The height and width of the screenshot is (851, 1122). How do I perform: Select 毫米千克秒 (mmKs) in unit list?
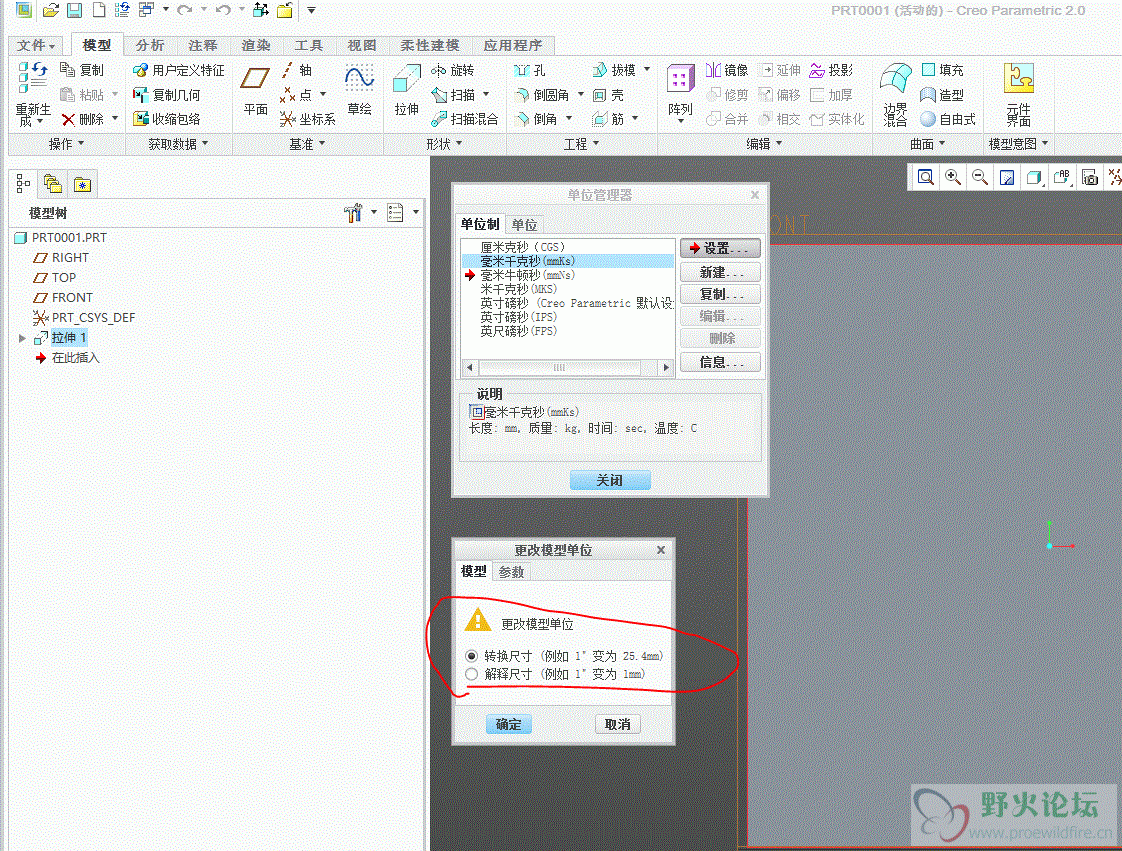[x=567, y=261]
